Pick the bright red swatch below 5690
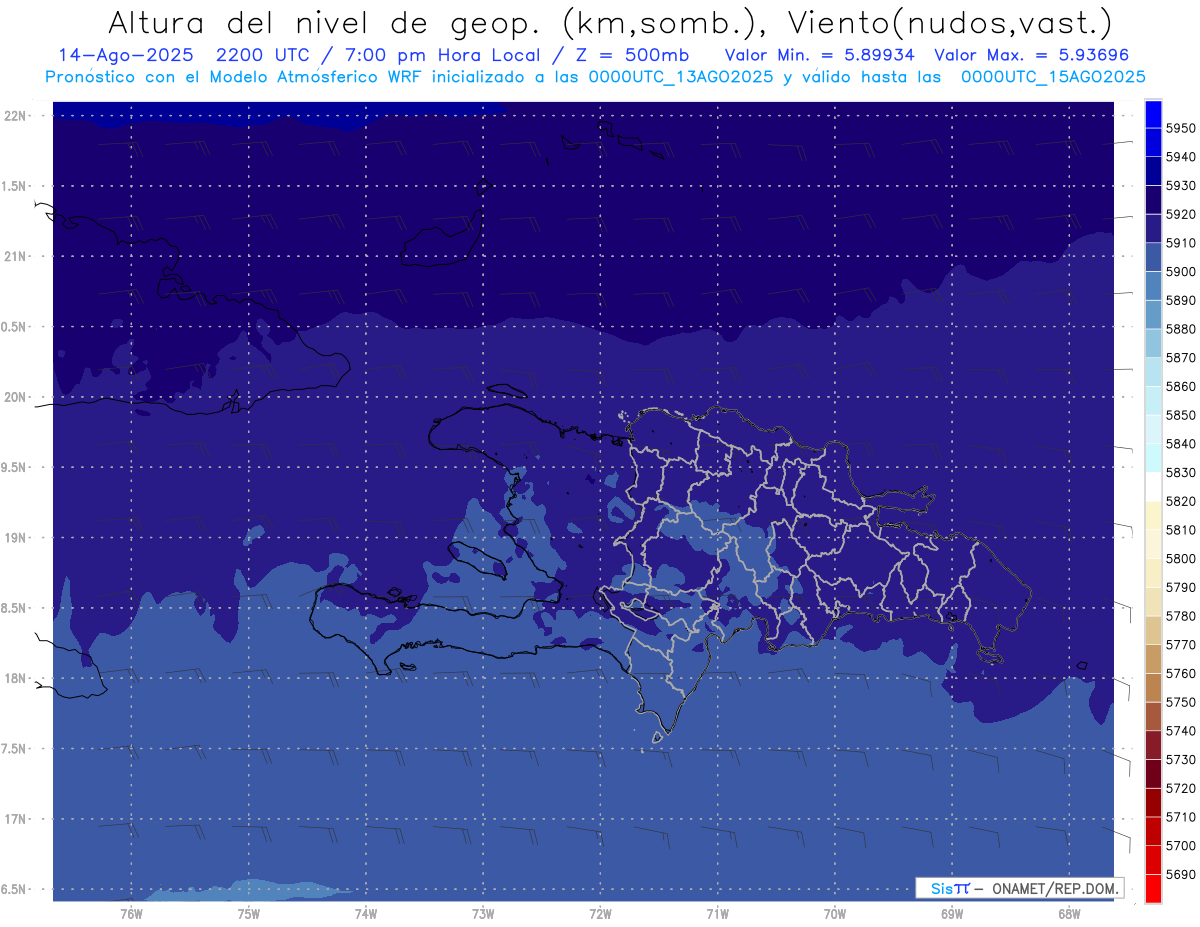The height and width of the screenshot is (927, 1200). tap(1153, 888)
